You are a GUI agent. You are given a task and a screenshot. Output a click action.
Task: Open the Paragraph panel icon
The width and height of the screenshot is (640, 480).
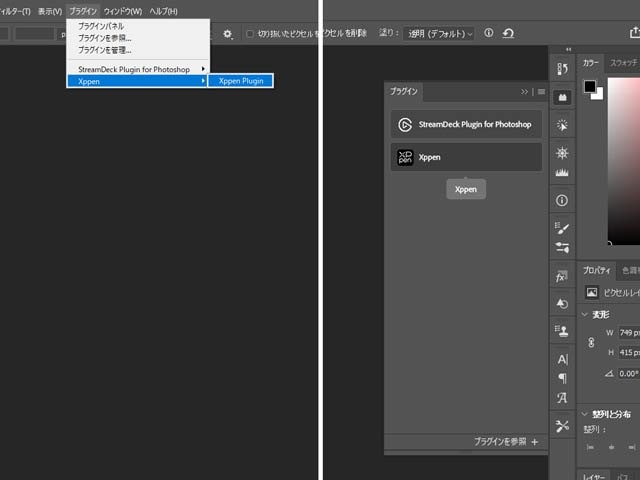pos(562,378)
